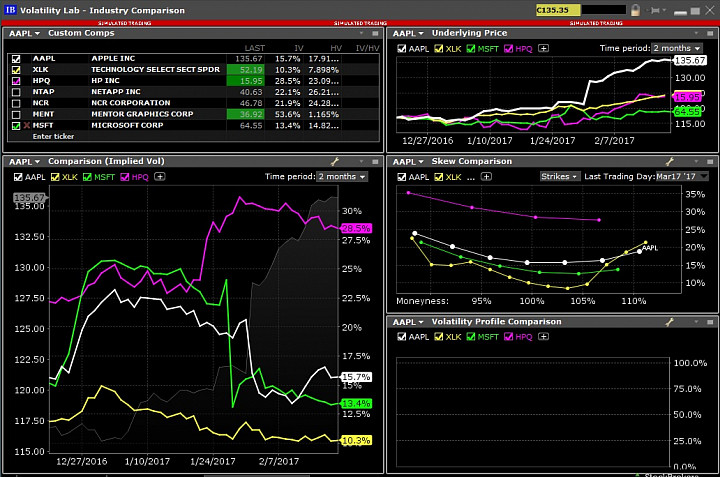
Task: Click the plus icon in Volatility Profile legend
Action: coord(543,337)
